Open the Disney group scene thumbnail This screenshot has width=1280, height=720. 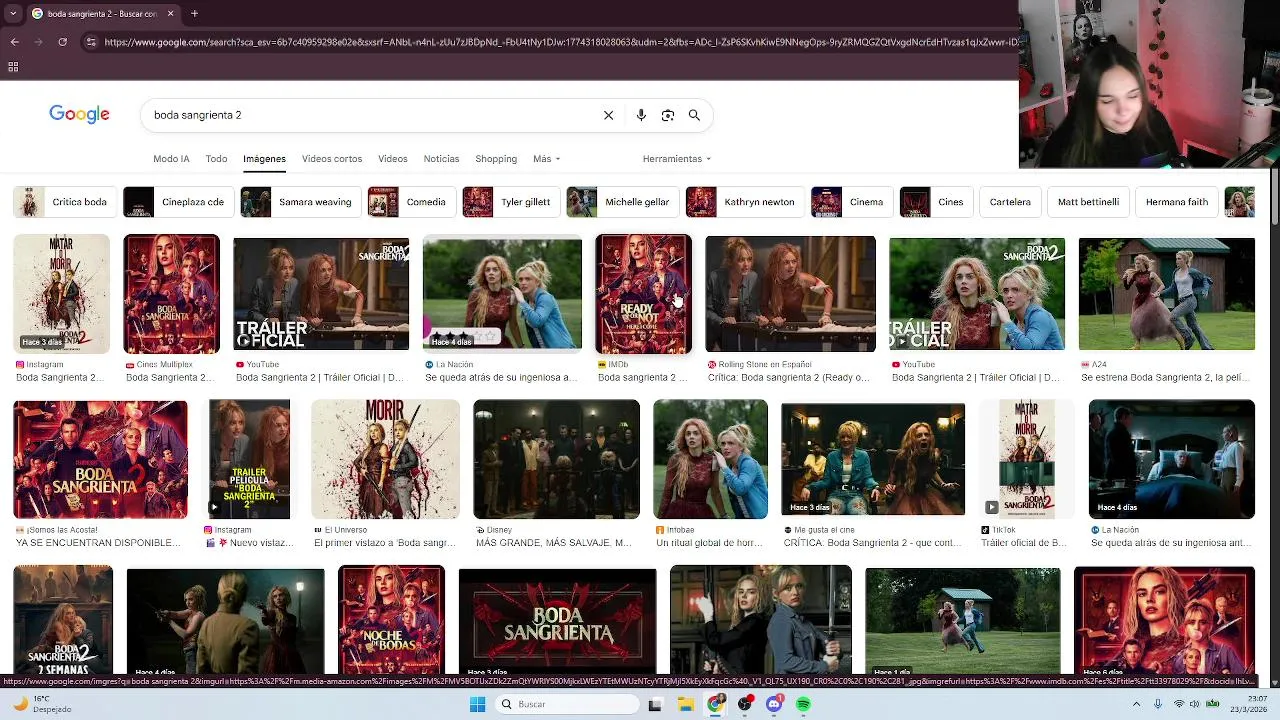pos(556,459)
